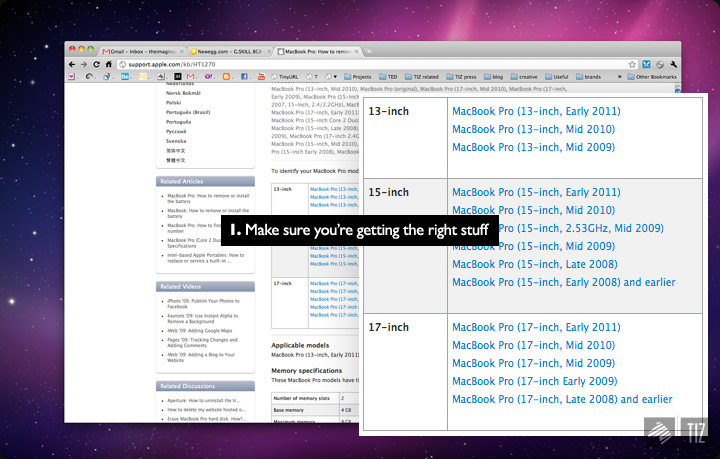Open MacBook Pro (13-inch, Early 2011) link
Screen dimensions: 720x459
click(x=535, y=112)
